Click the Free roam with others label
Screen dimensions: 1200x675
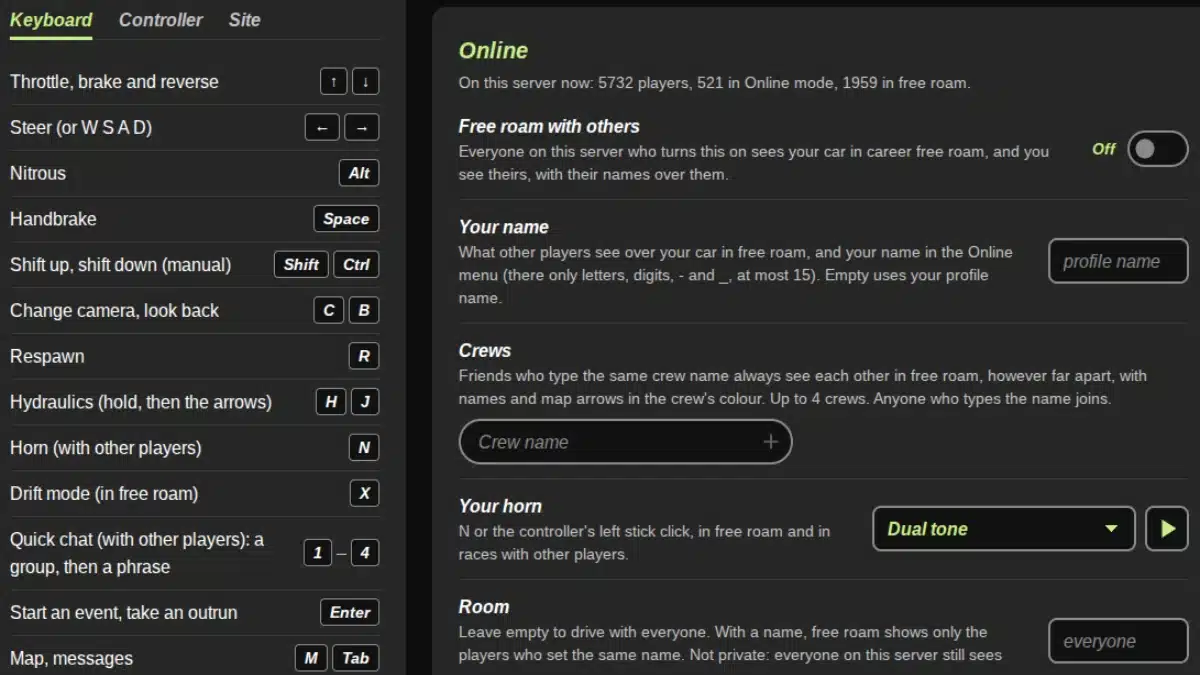click(549, 127)
